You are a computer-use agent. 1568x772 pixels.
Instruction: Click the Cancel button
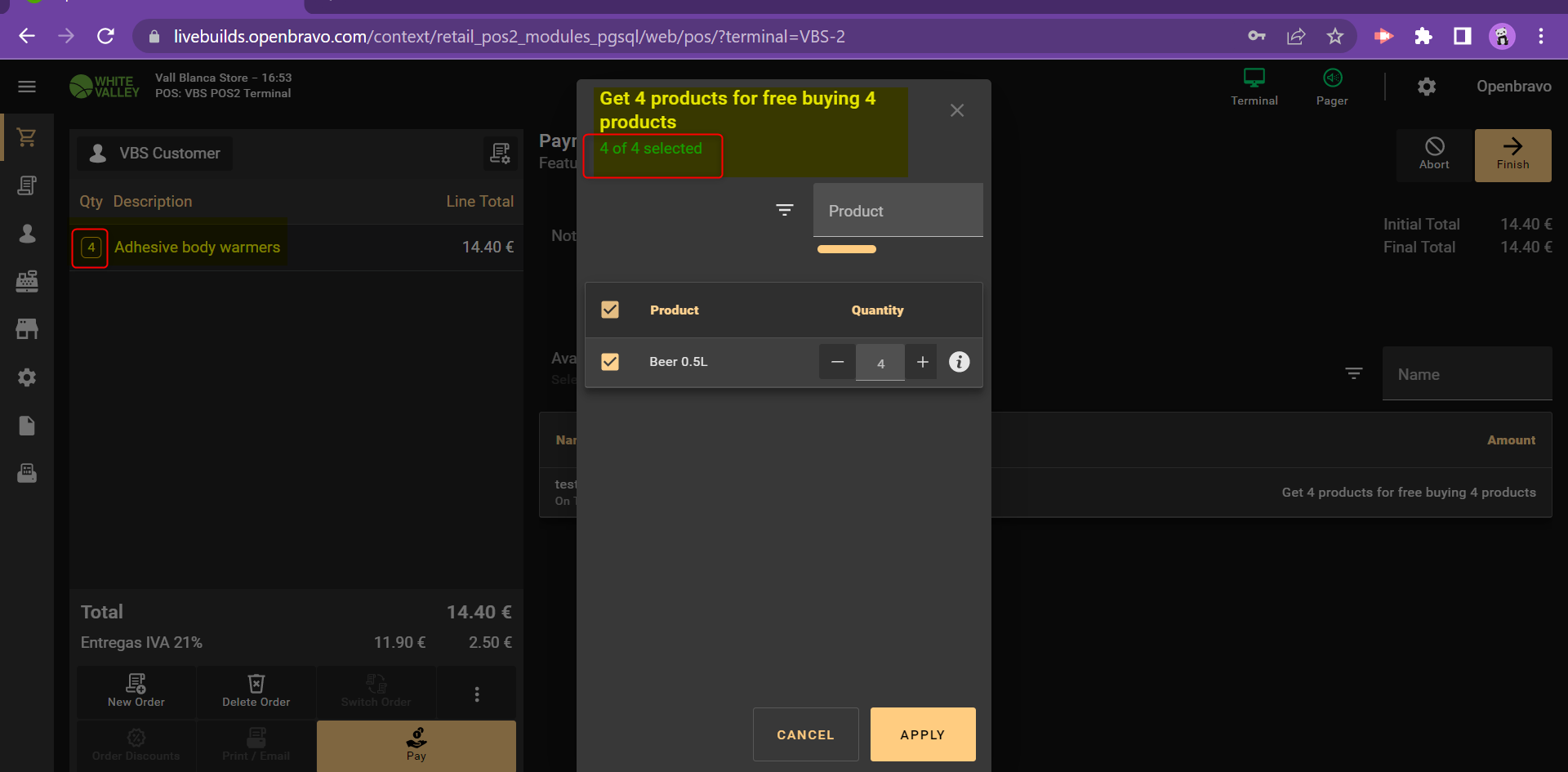pyautogui.click(x=805, y=734)
